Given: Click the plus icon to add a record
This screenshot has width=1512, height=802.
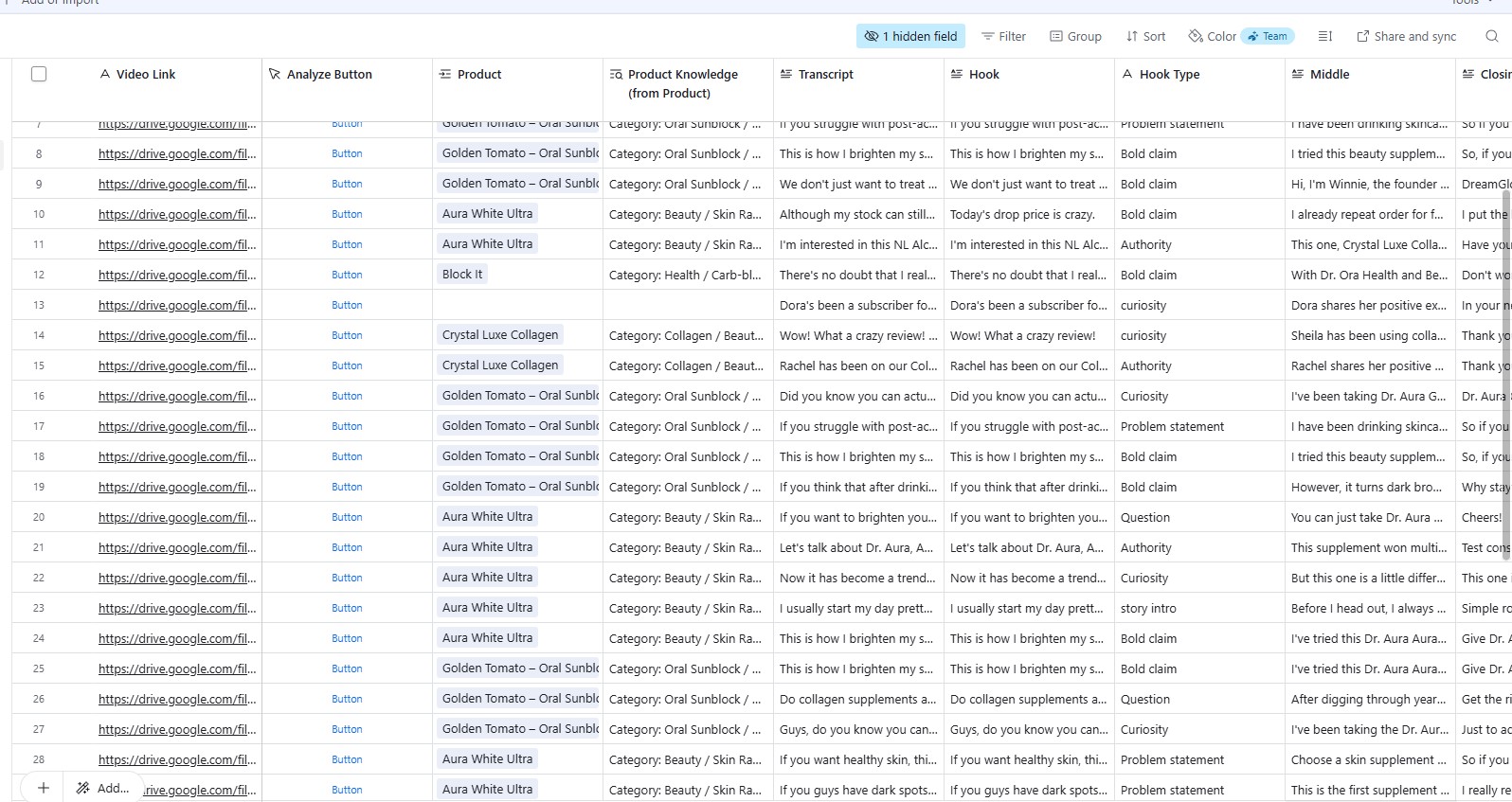Looking at the screenshot, I should coord(43,788).
